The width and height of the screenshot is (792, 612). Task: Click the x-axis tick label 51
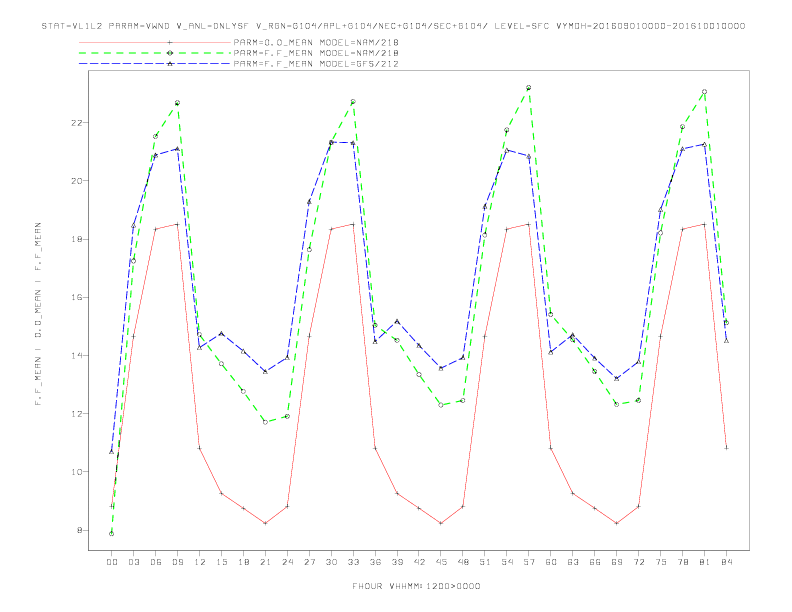[485, 562]
